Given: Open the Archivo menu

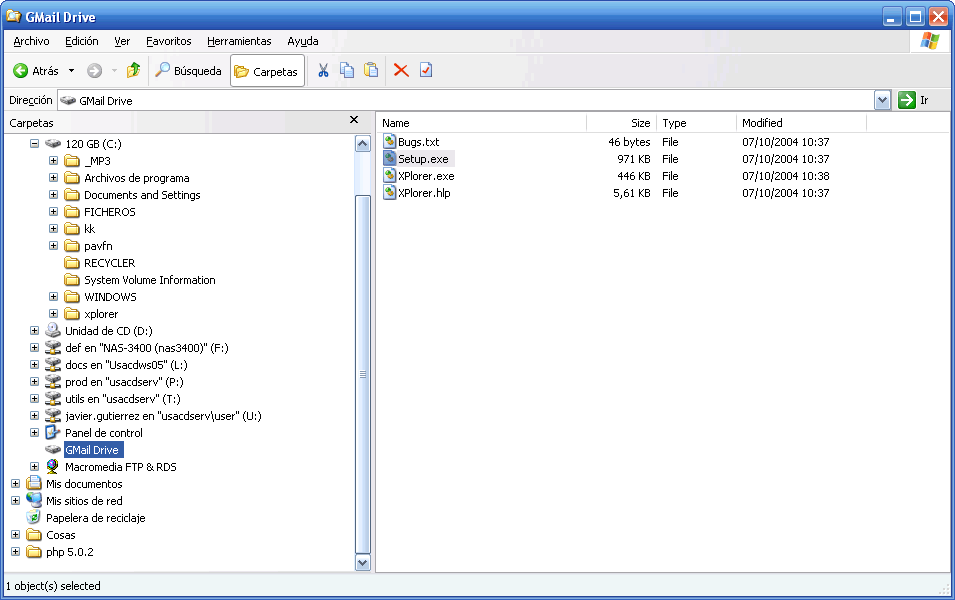Looking at the screenshot, I should (x=31, y=41).
